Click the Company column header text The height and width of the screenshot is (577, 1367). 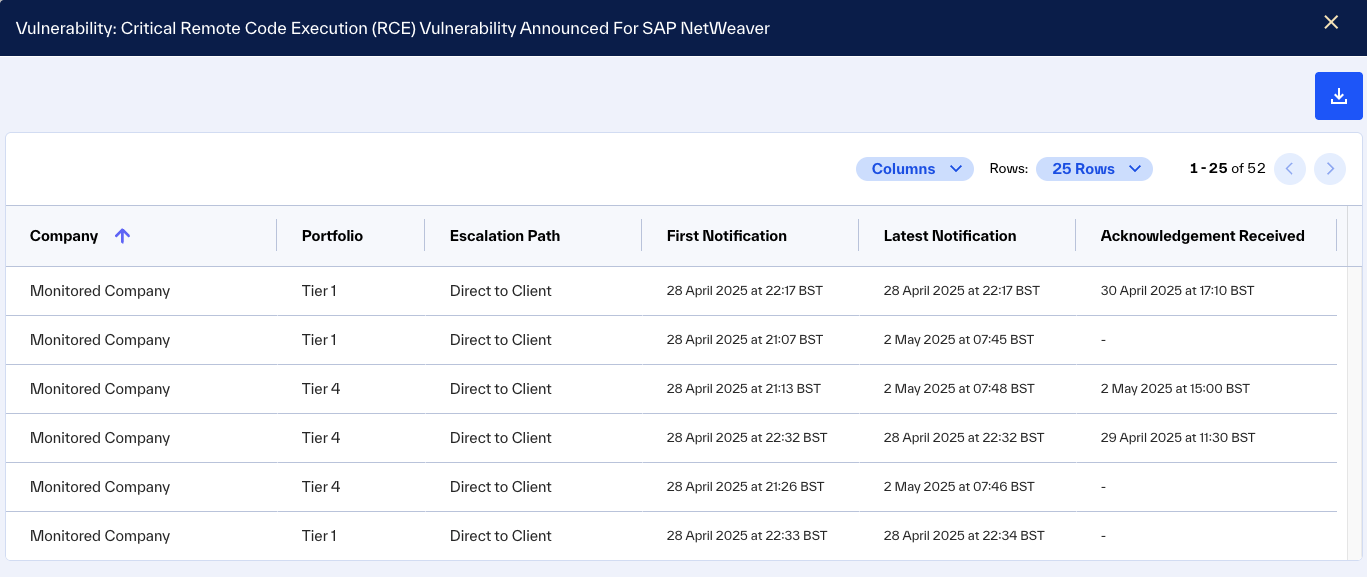point(64,236)
